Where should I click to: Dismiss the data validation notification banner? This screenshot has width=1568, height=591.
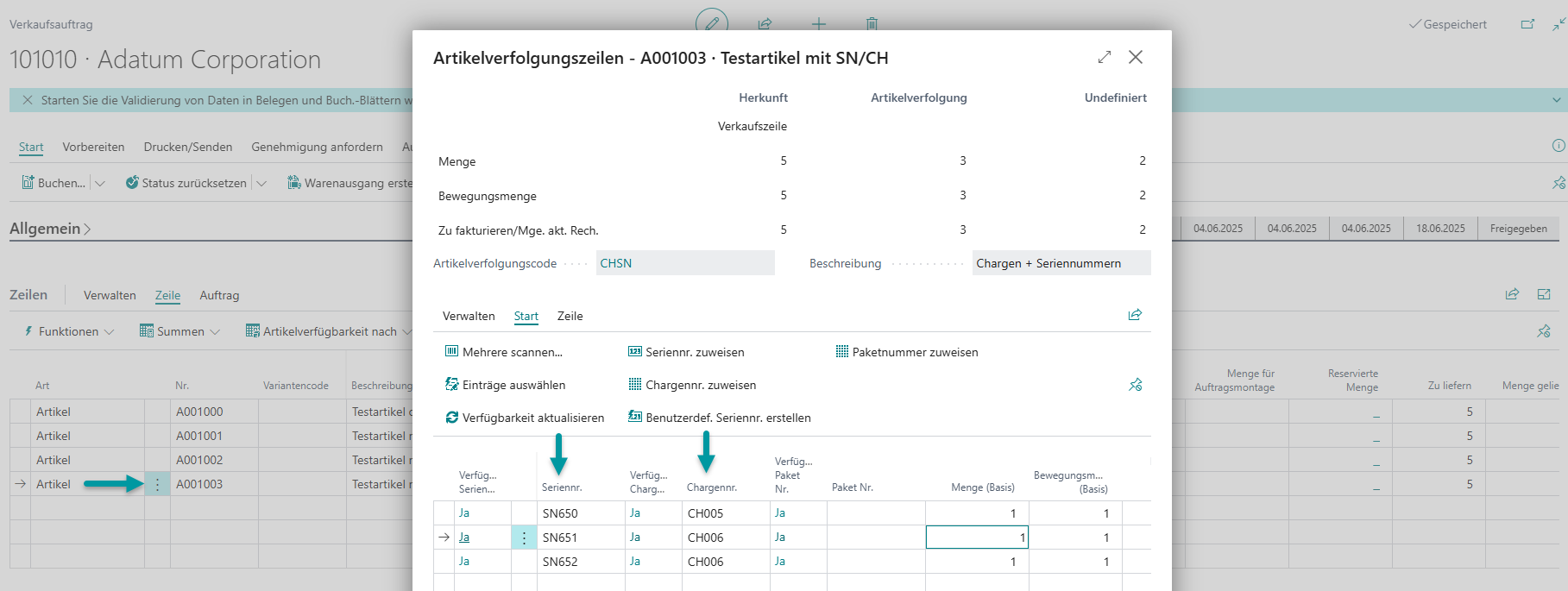(x=28, y=100)
